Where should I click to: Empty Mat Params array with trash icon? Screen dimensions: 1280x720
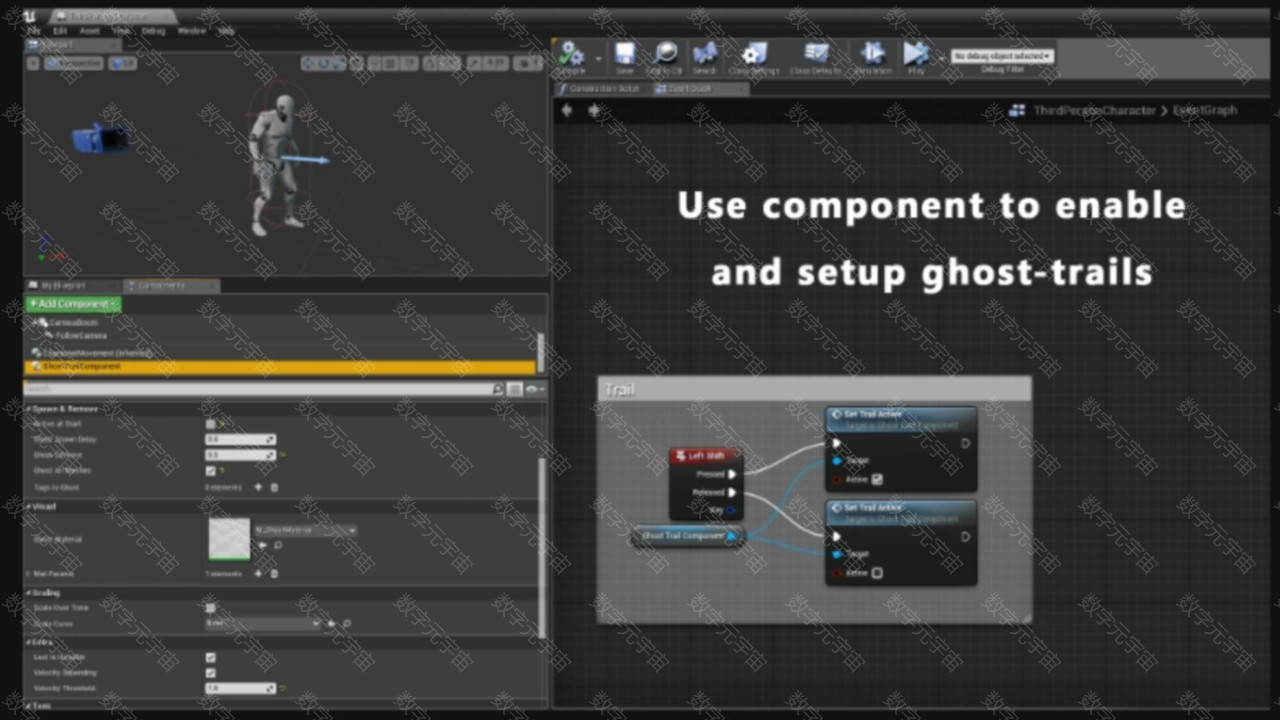(275, 573)
